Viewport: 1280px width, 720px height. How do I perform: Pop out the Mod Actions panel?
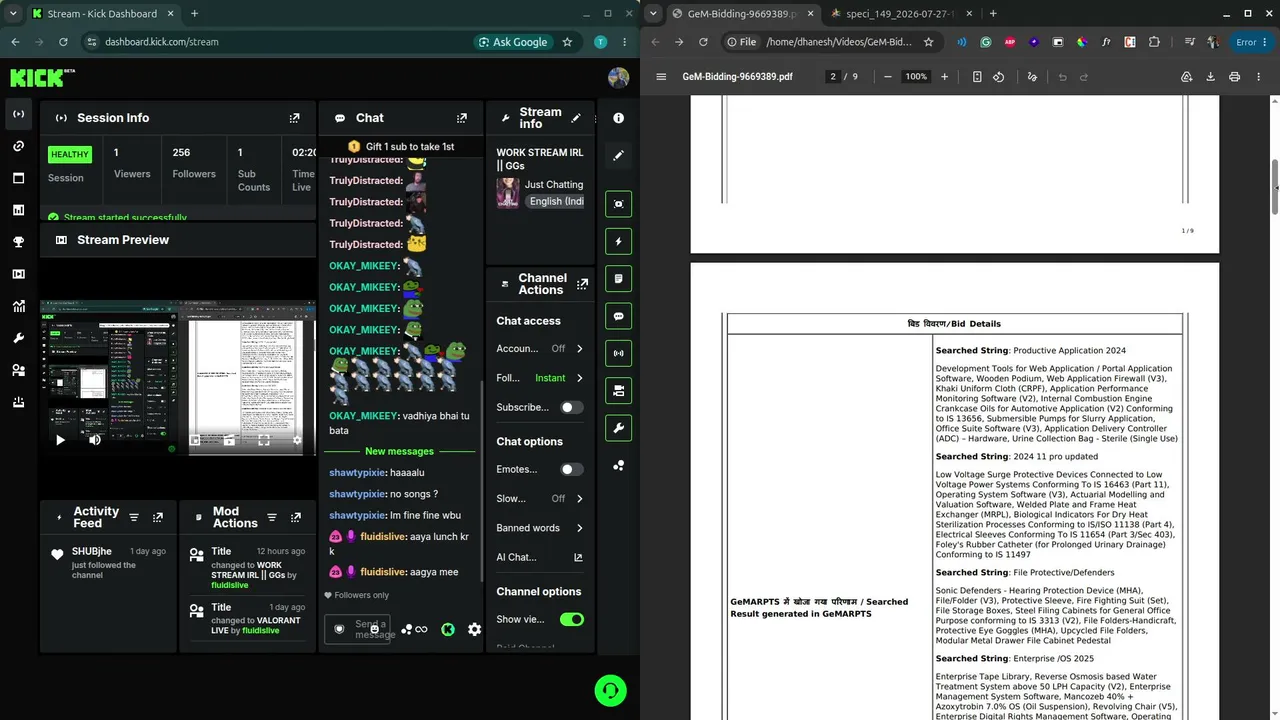tap(295, 517)
